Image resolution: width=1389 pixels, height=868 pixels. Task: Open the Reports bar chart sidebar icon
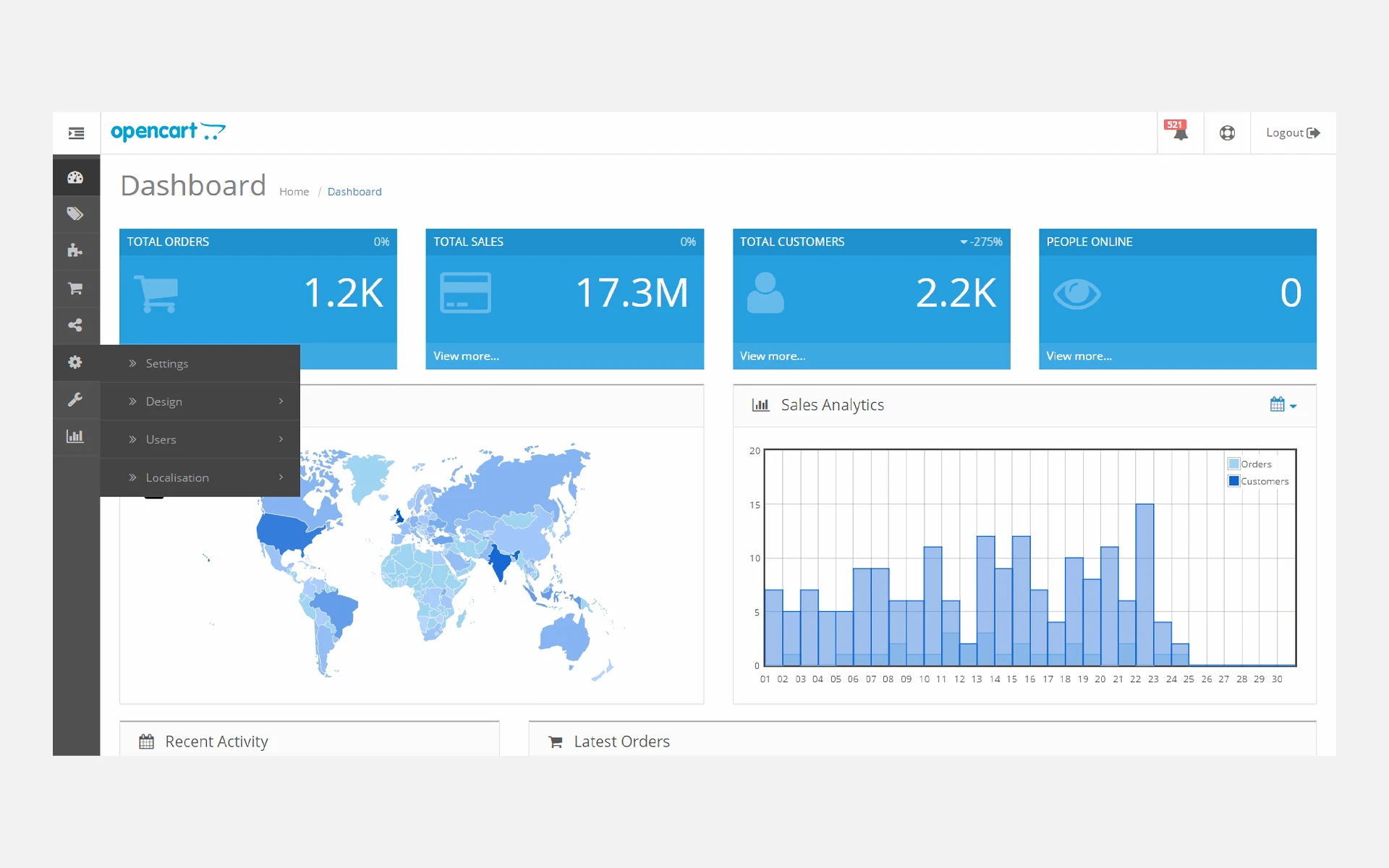click(x=75, y=436)
